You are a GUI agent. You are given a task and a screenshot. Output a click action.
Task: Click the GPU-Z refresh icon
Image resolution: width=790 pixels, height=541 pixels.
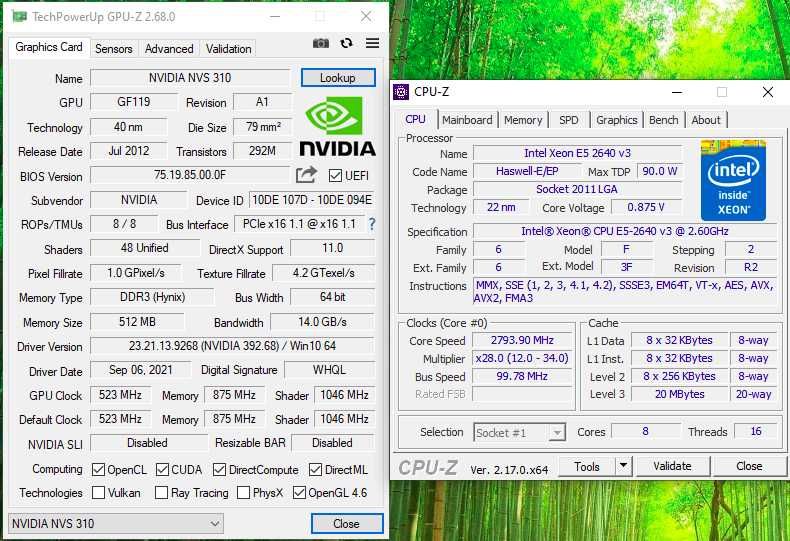pyautogui.click(x=346, y=43)
